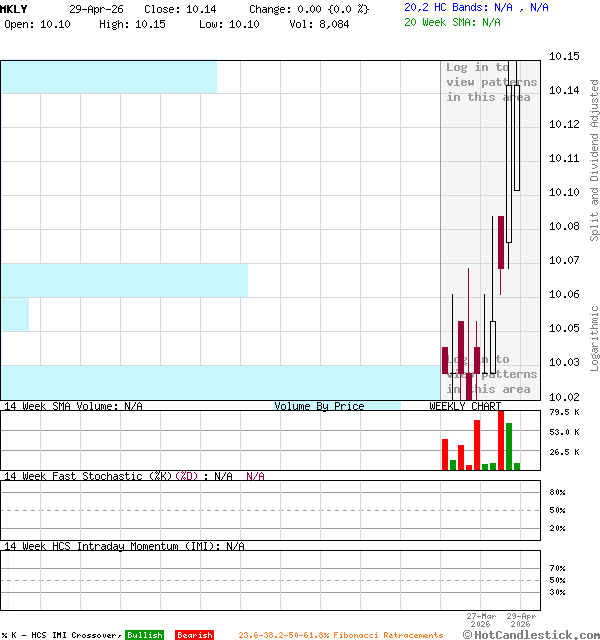Click the 29-Apr 2026 date axis marker

tap(521, 620)
